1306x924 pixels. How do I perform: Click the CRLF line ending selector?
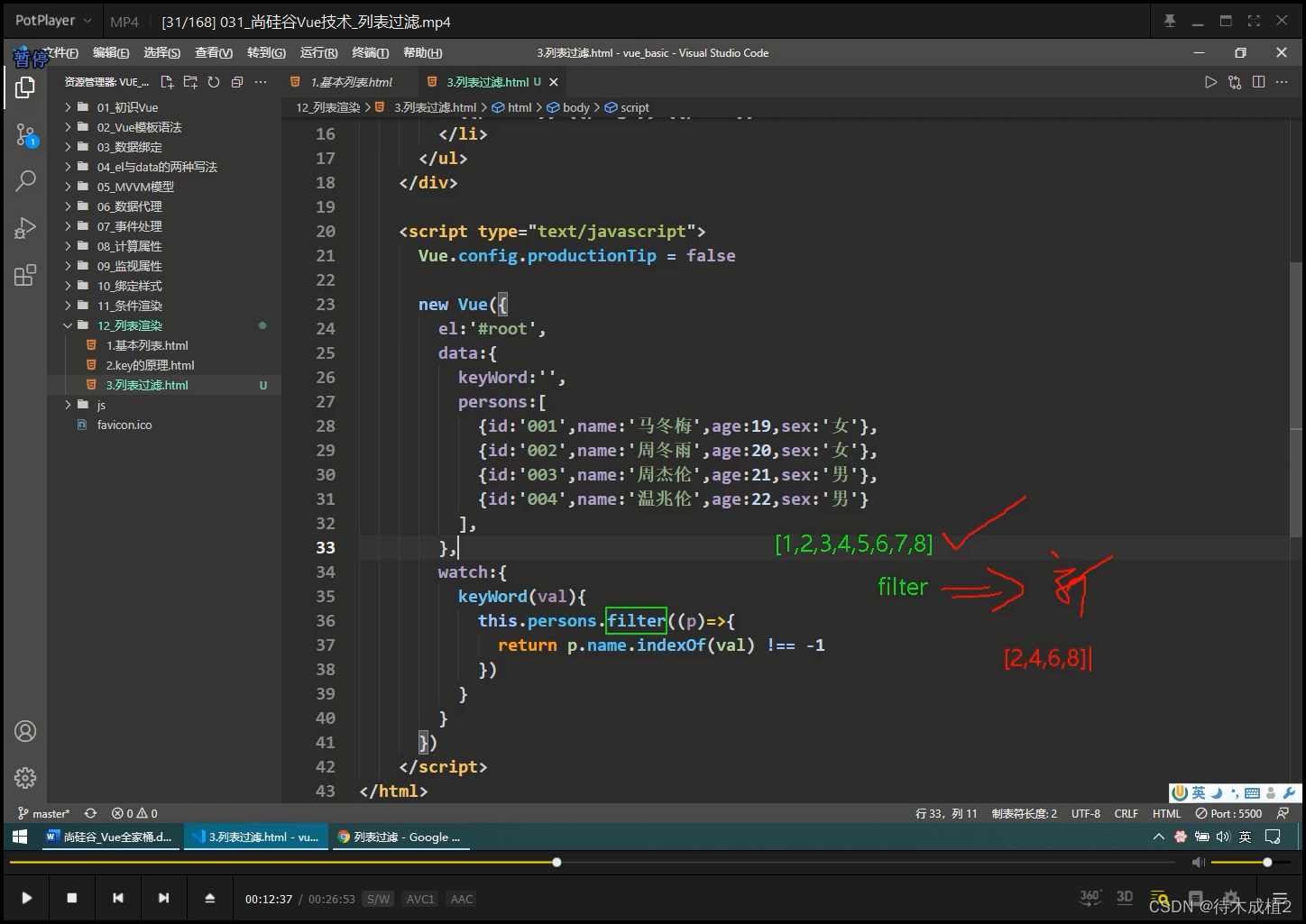[x=1126, y=813]
